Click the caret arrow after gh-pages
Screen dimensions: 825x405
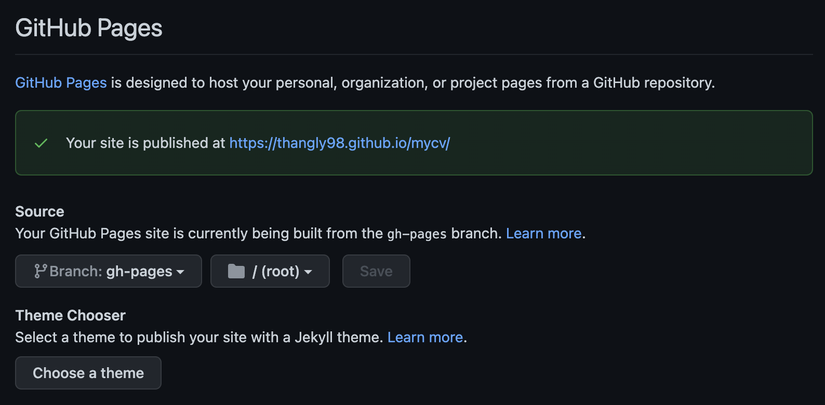180,272
